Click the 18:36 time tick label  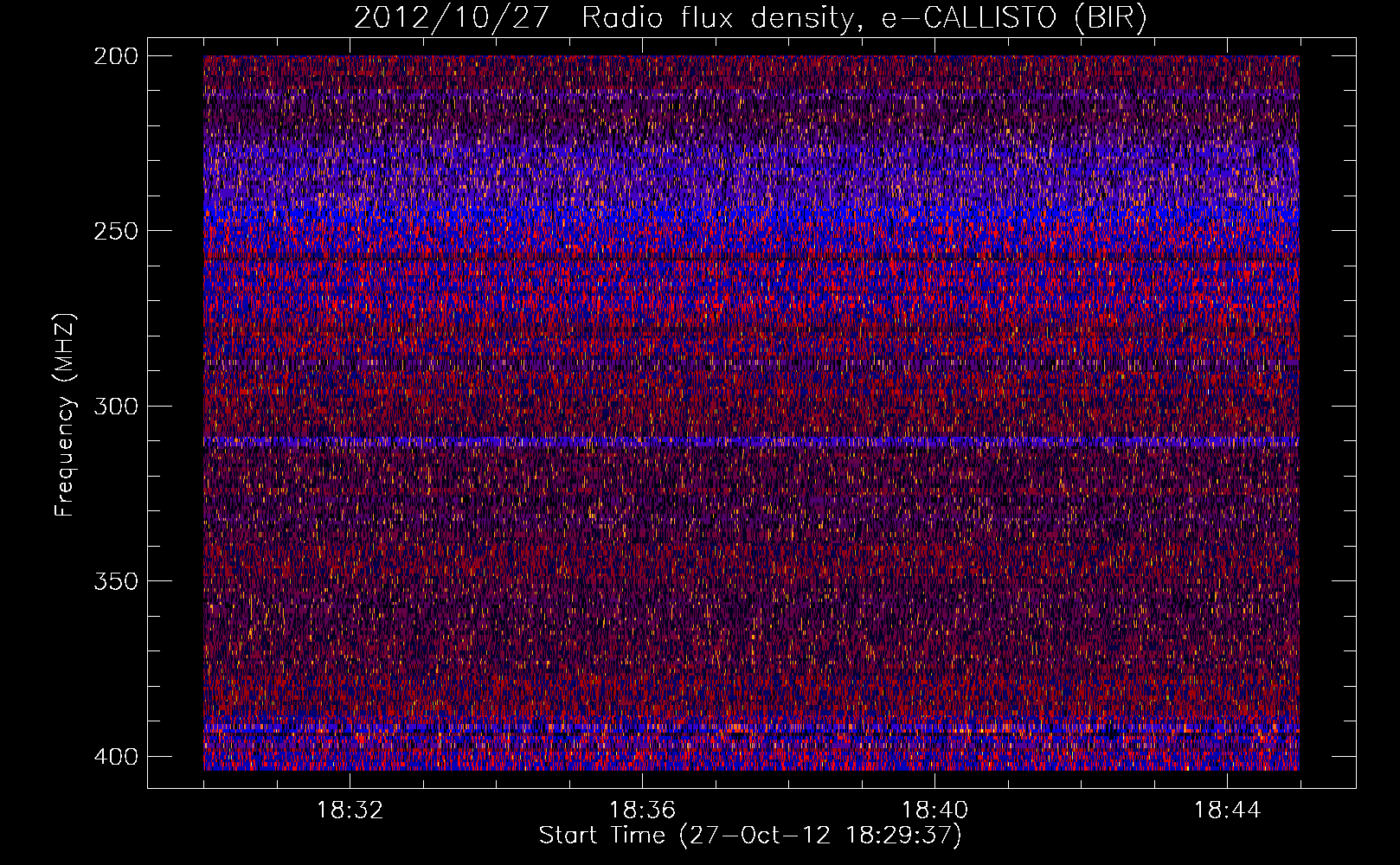point(642,811)
